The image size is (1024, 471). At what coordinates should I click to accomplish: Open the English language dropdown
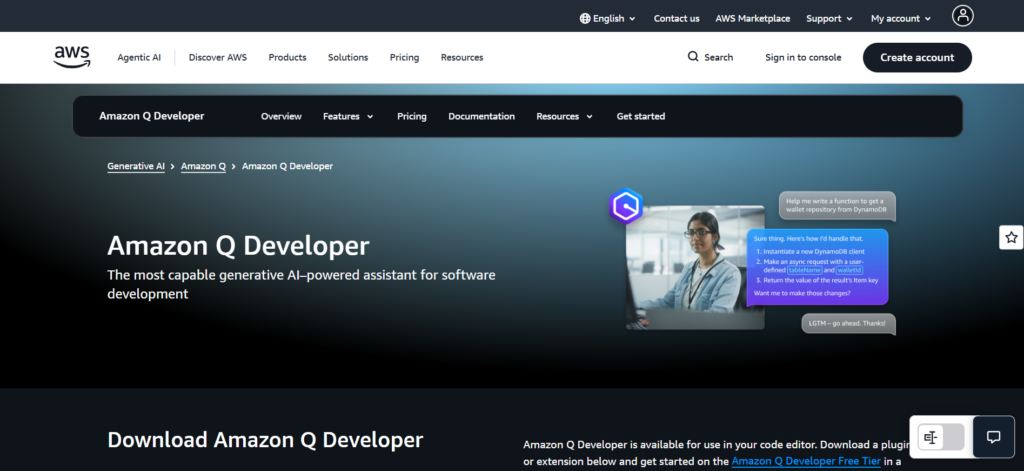[607, 18]
